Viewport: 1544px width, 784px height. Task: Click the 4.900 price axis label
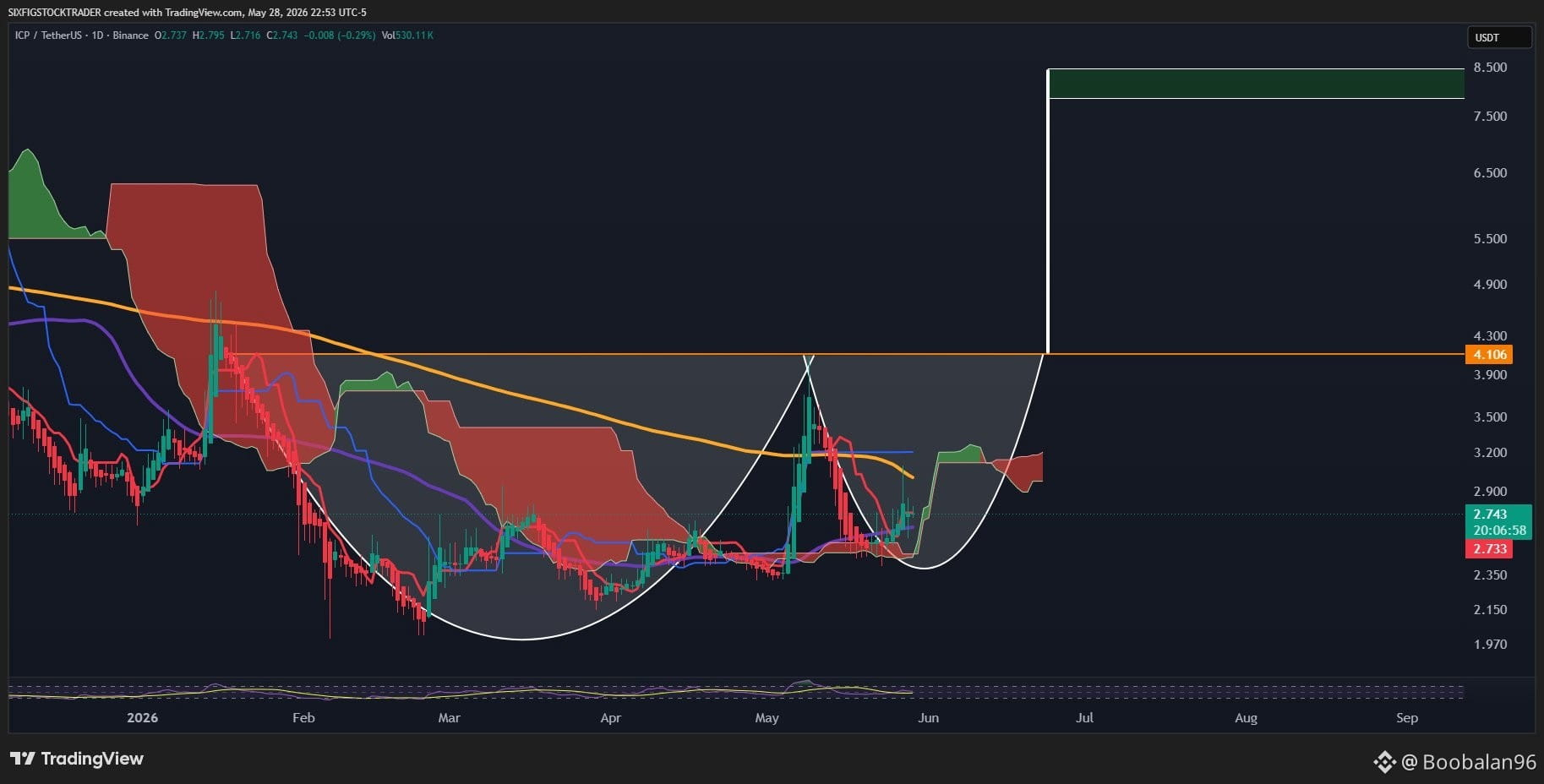tap(1490, 285)
